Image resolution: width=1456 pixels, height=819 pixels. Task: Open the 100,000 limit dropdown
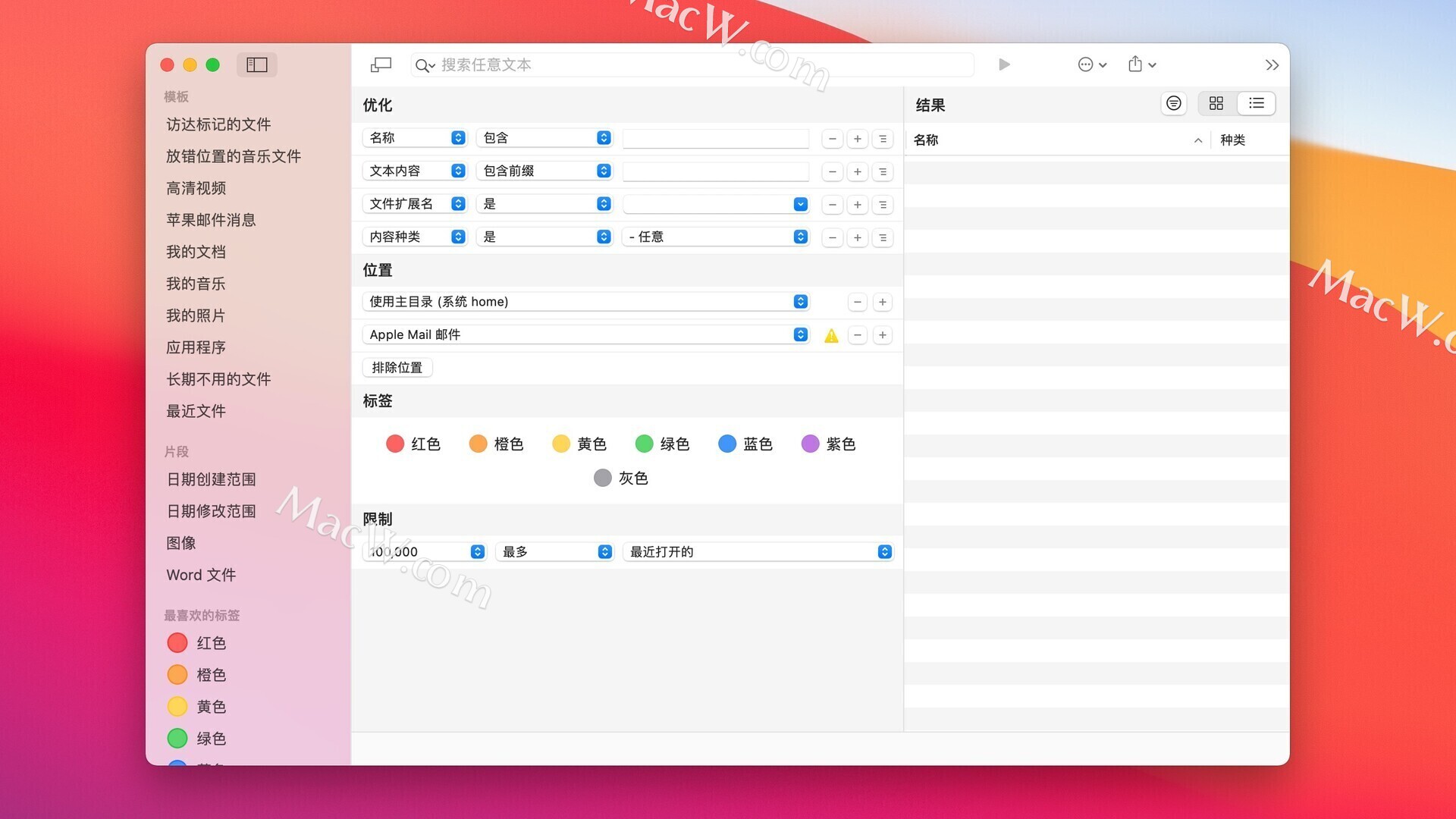point(425,551)
